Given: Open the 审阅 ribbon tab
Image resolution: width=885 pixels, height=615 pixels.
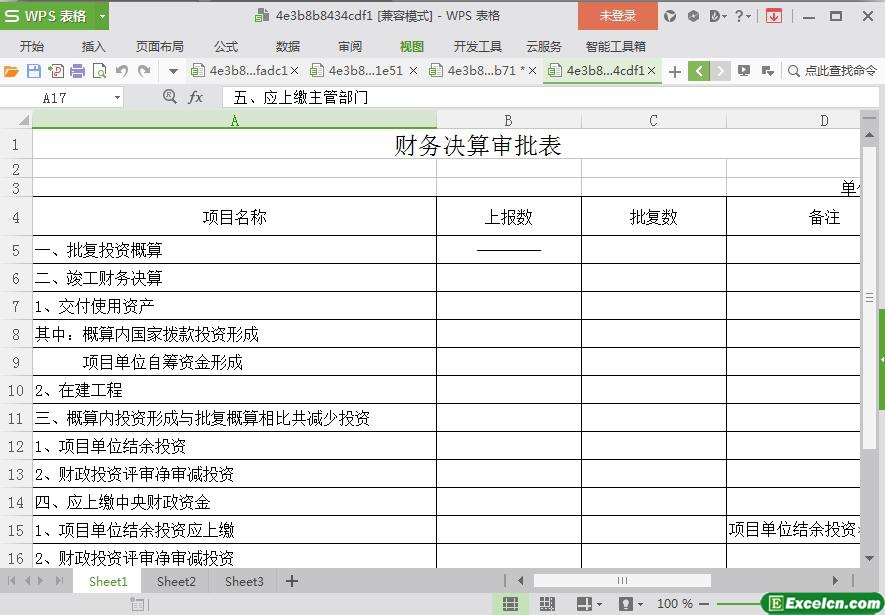Looking at the screenshot, I should tap(350, 46).
